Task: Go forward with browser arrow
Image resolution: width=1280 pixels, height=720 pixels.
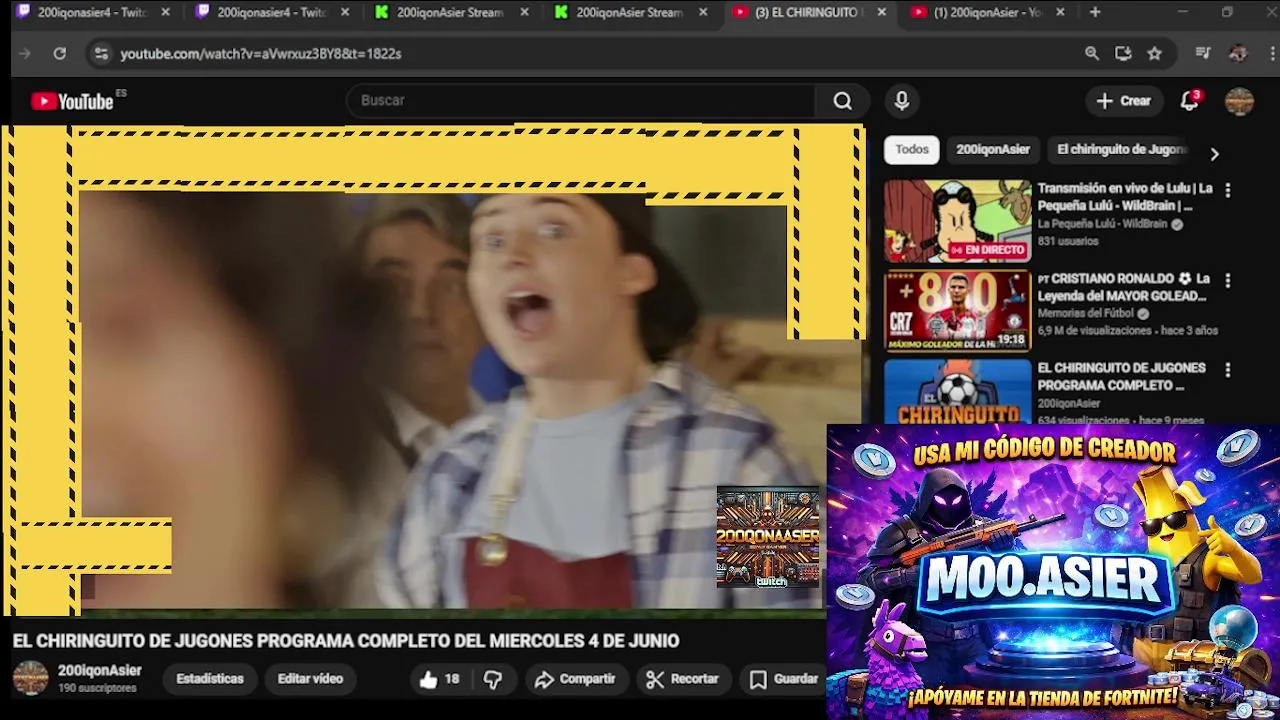Action: (x=25, y=54)
